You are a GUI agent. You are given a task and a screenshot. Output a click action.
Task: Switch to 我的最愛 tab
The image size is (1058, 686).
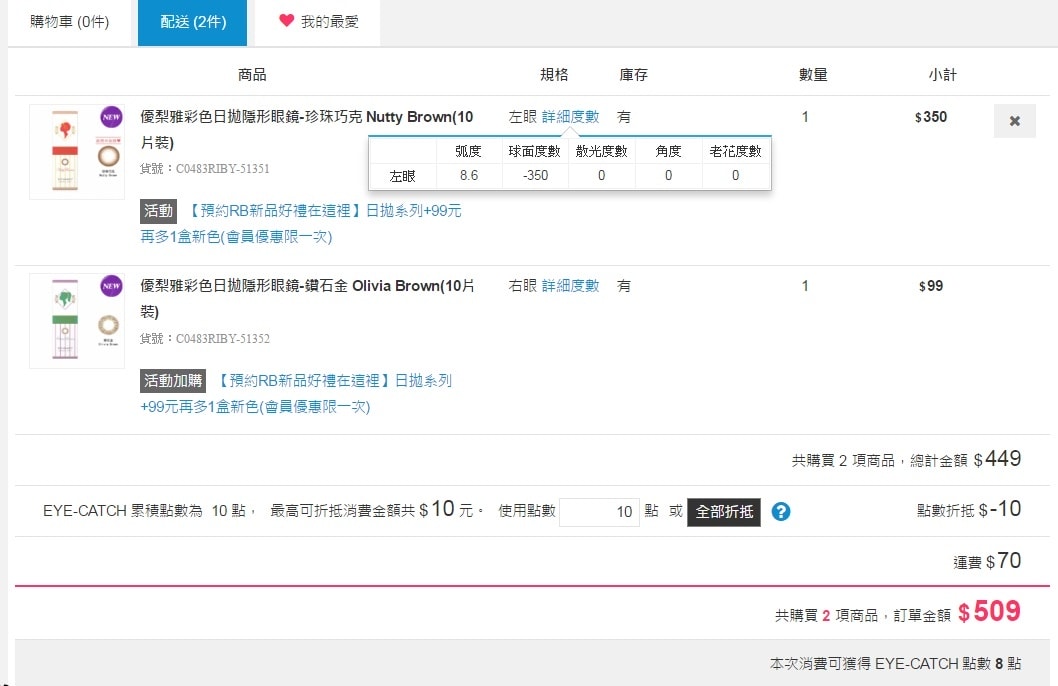pyautogui.click(x=318, y=22)
